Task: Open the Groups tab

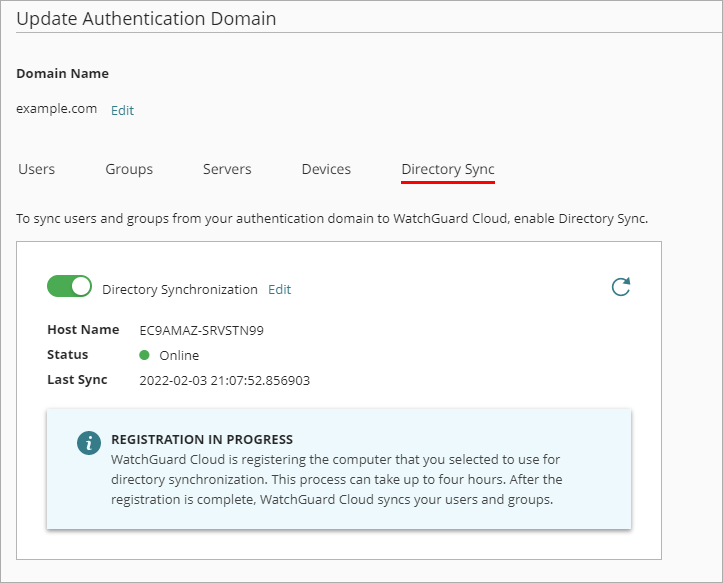Action: (129, 169)
